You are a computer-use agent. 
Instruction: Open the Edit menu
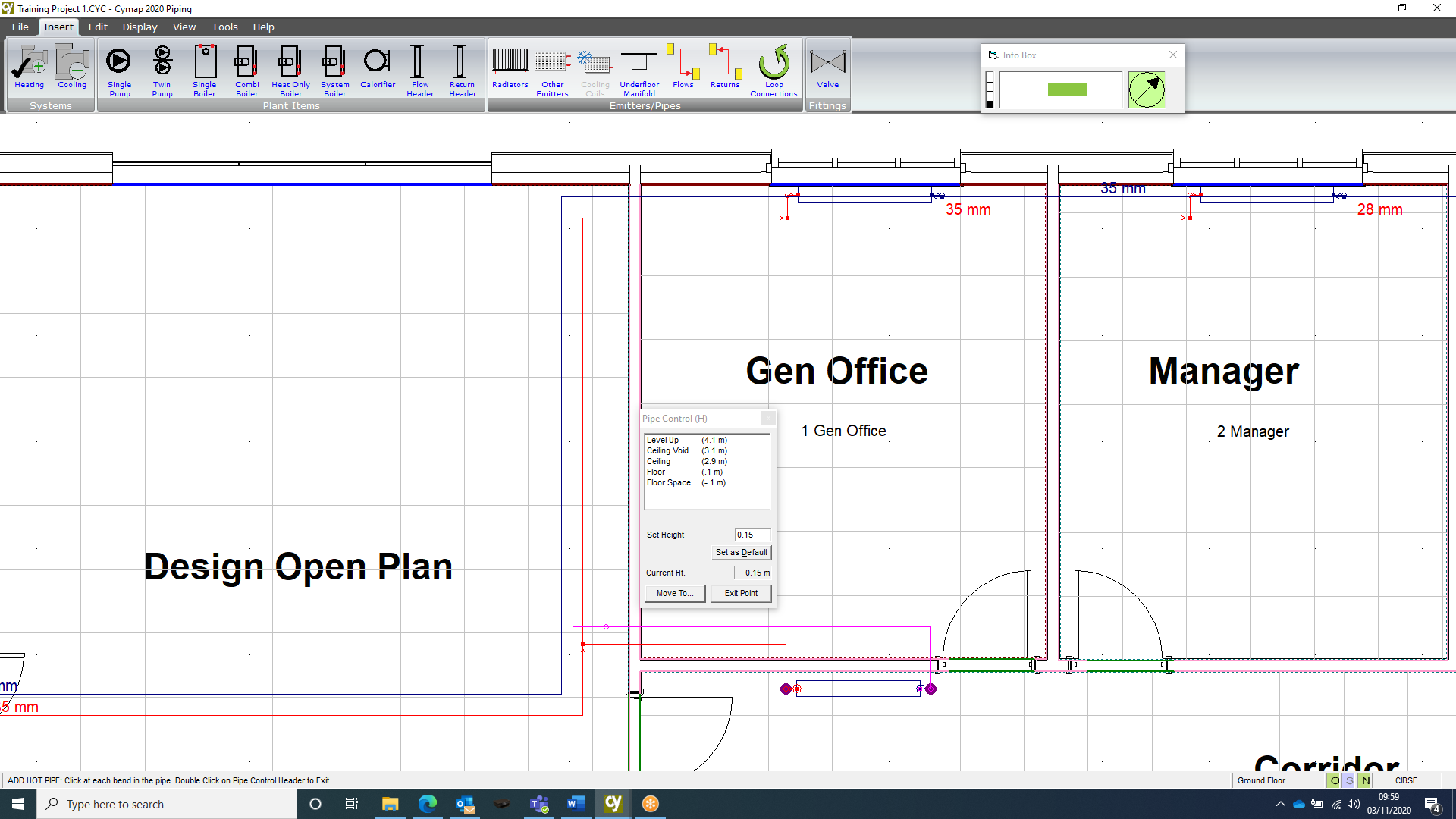tap(98, 27)
